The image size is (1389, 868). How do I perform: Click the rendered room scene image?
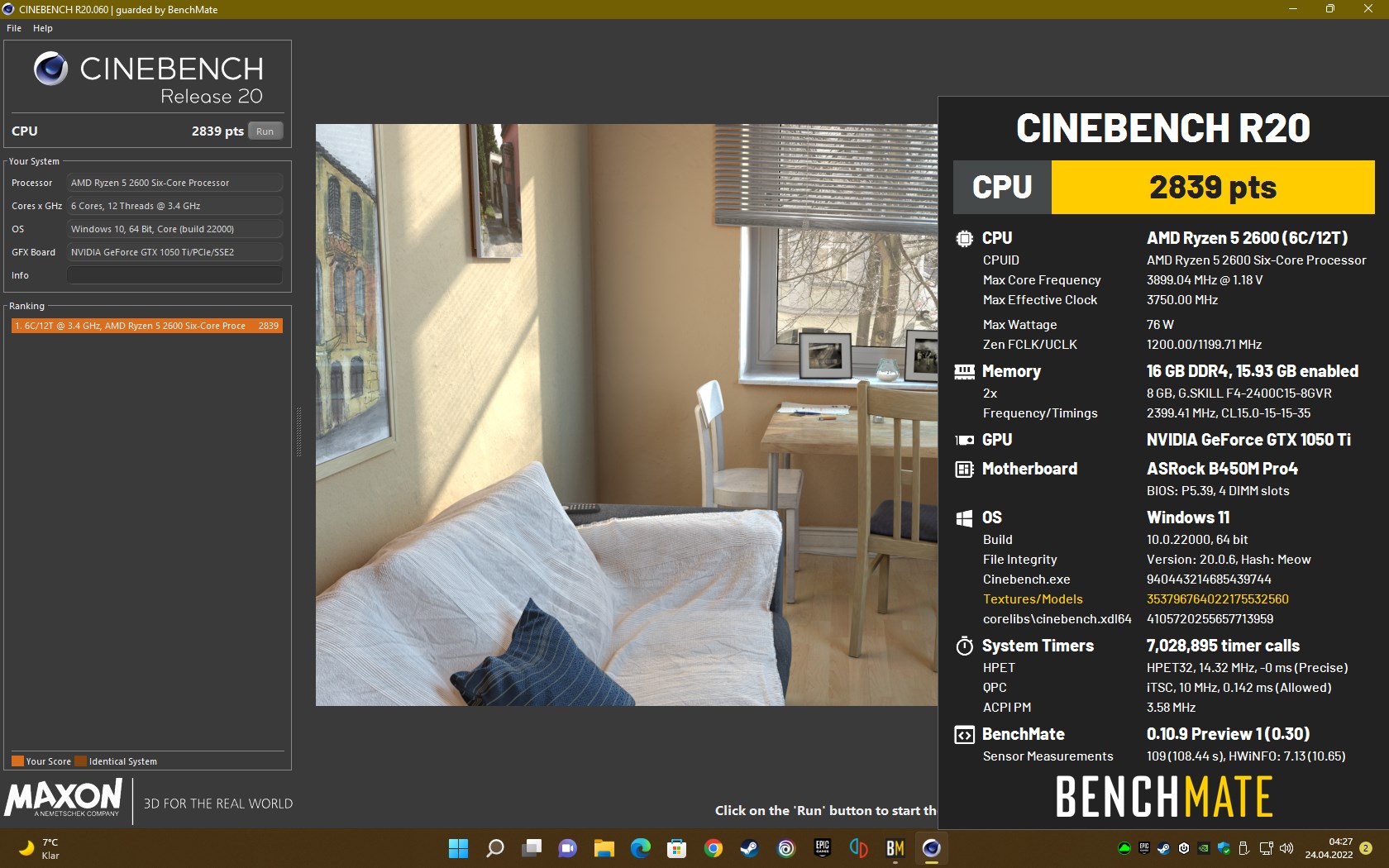click(x=626, y=415)
